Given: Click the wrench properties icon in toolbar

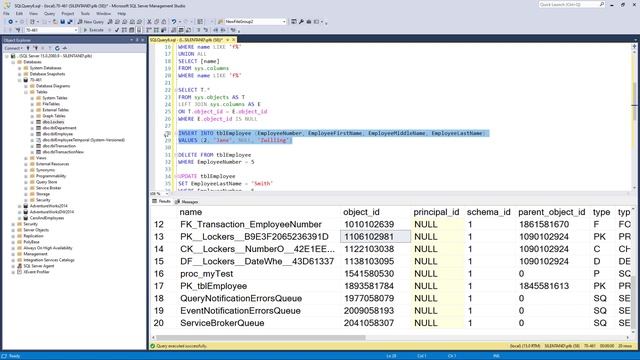Looking at the screenshot, I should tap(301, 22).
